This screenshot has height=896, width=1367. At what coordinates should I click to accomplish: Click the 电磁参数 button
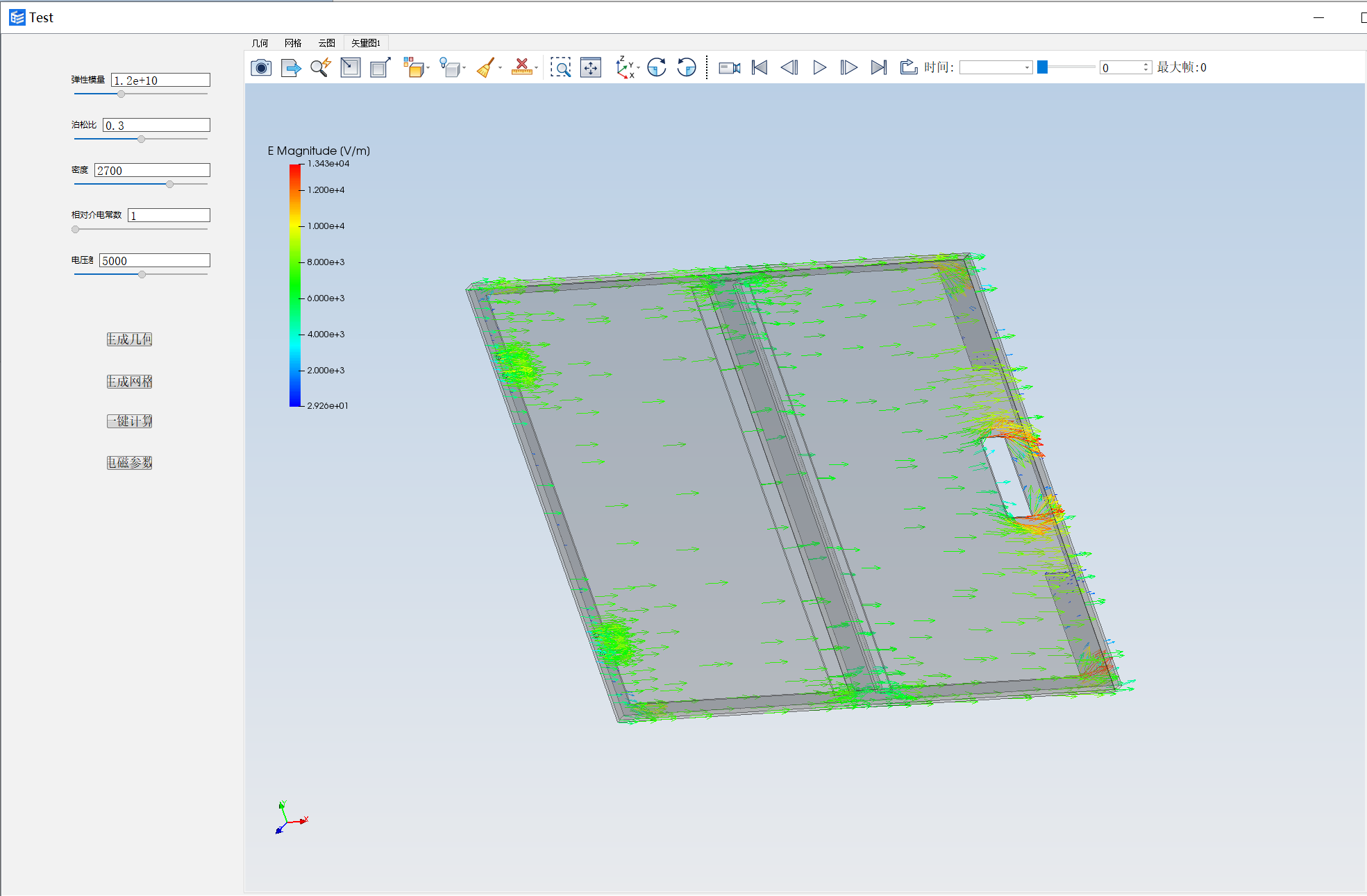click(129, 463)
